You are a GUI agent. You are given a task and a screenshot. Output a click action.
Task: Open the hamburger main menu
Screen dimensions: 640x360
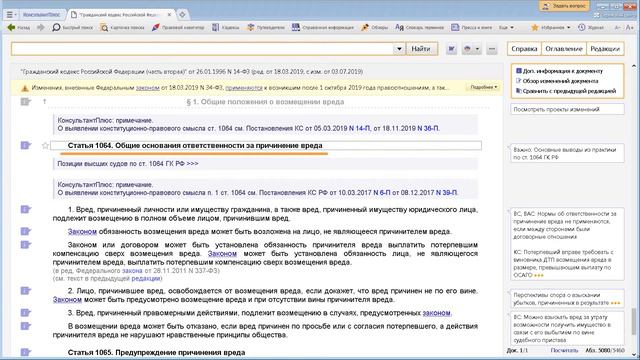[x=11, y=15]
